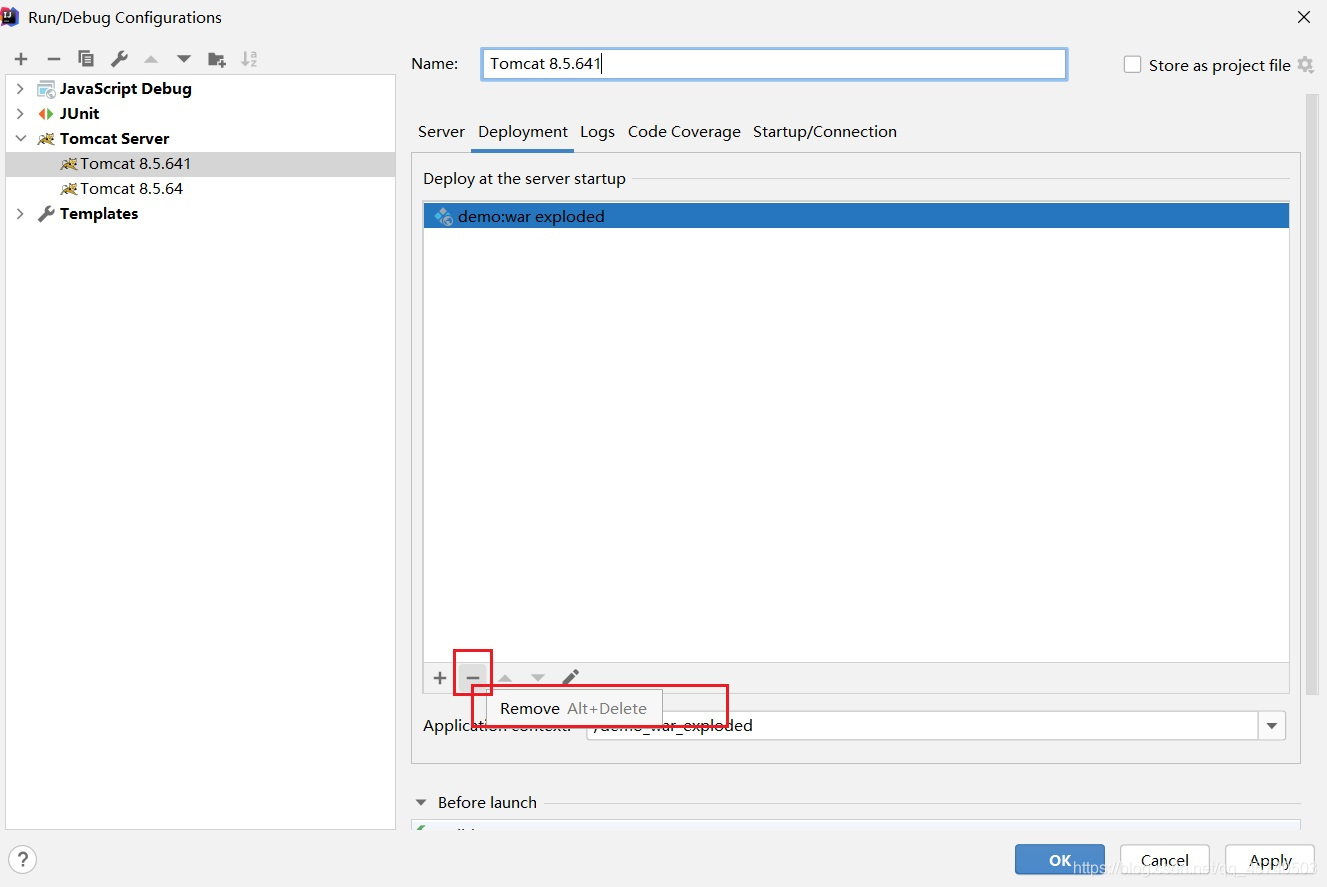
Task: Open the Code Coverage tab
Action: pyautogui.click(x=684, y=132)
